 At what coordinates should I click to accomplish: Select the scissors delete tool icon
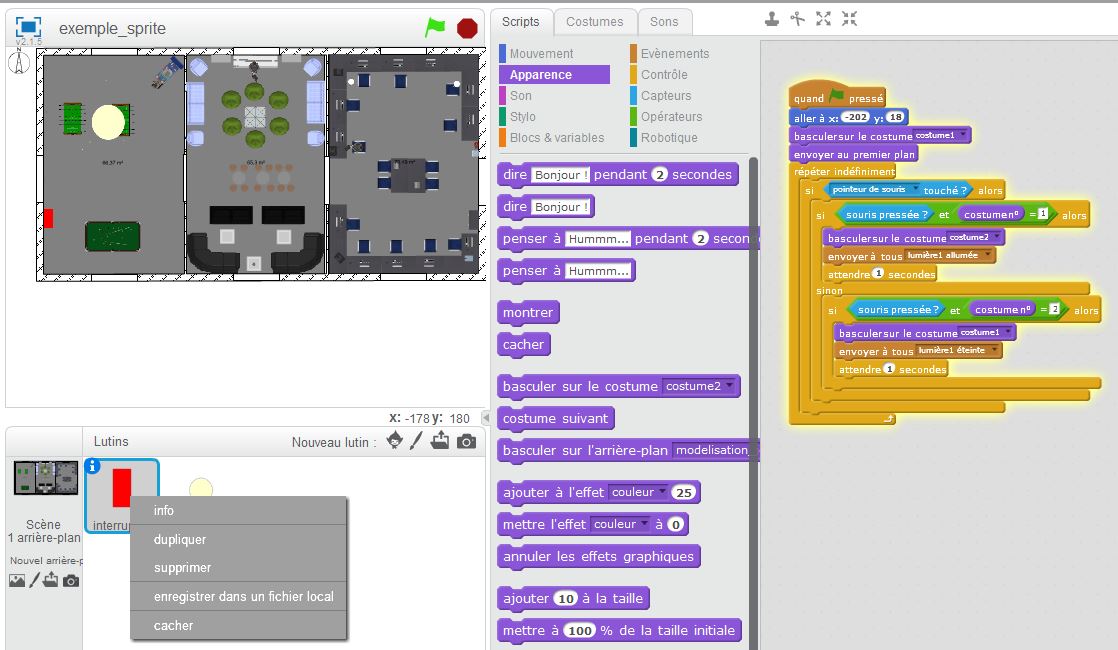pyautogui.click(x=797, y=18)
